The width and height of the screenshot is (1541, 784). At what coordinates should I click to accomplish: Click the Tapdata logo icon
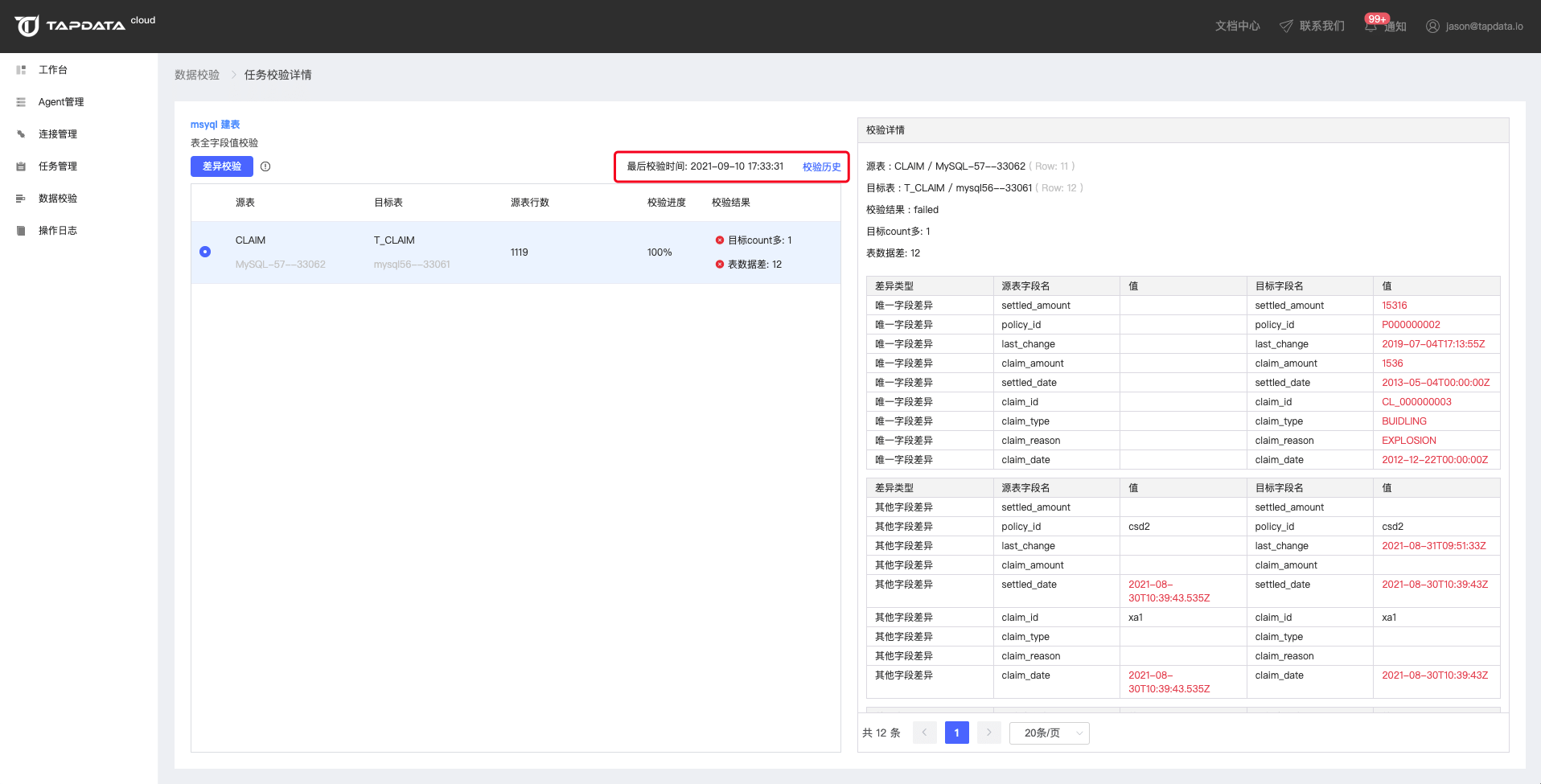tap(27, 26)
